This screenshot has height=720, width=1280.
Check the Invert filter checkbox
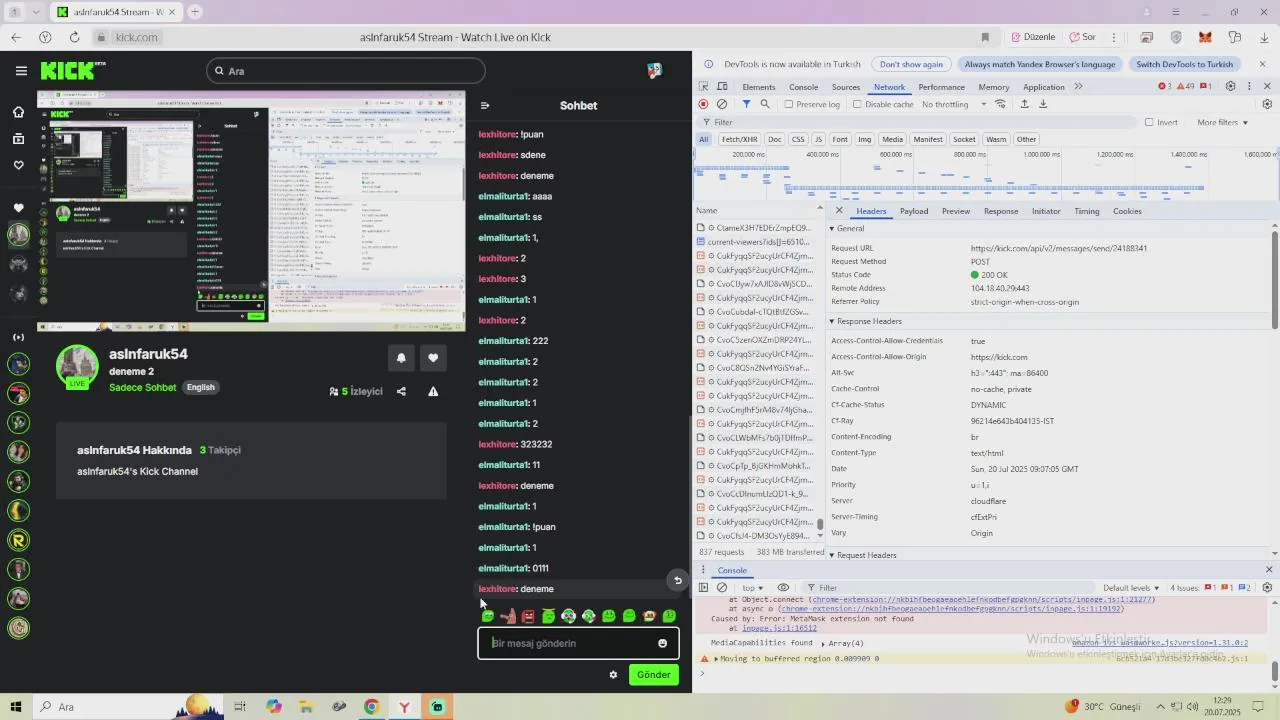[x=1149, y=122]
